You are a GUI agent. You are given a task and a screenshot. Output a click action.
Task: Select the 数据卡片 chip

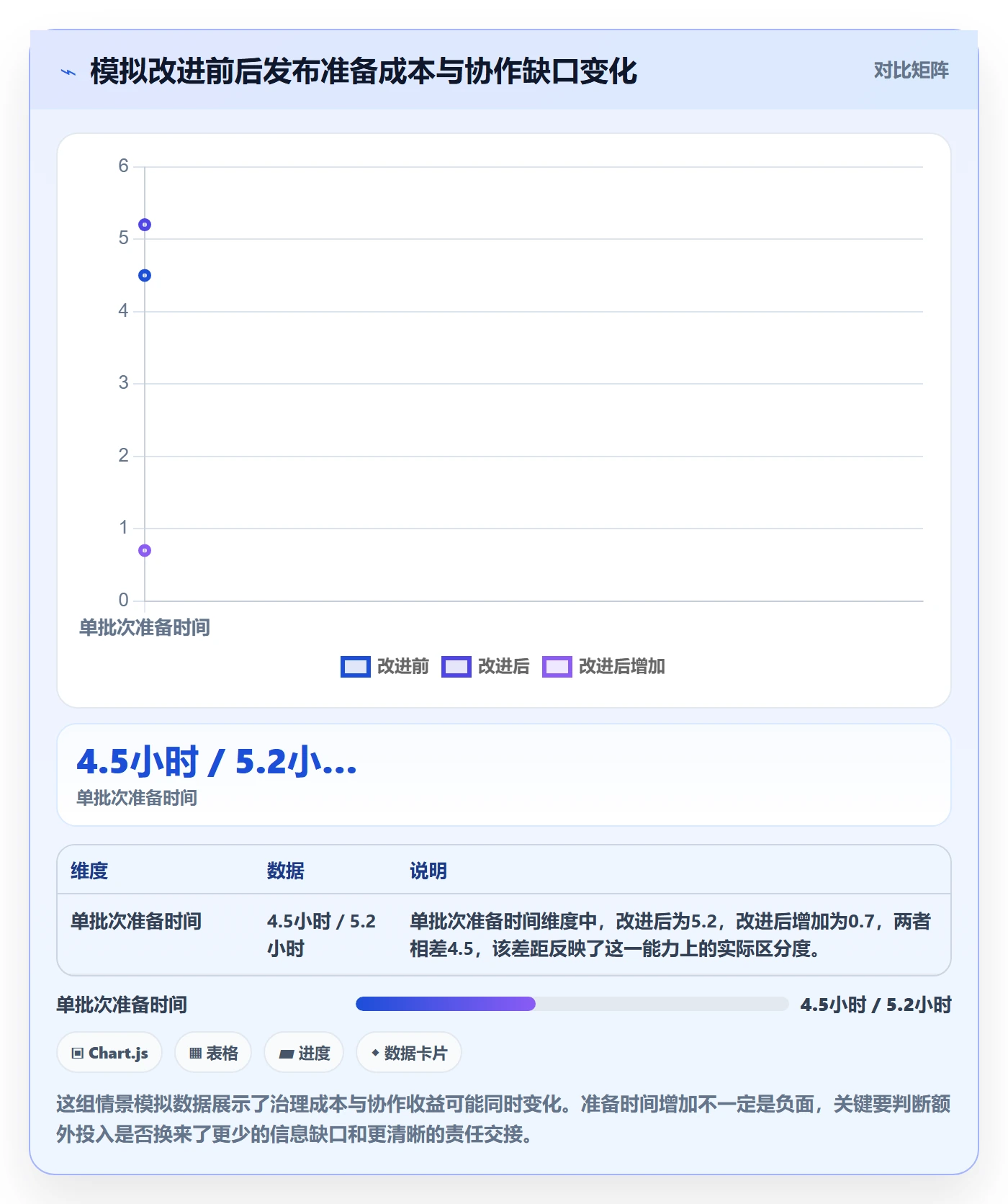(x=409, y=1053)
